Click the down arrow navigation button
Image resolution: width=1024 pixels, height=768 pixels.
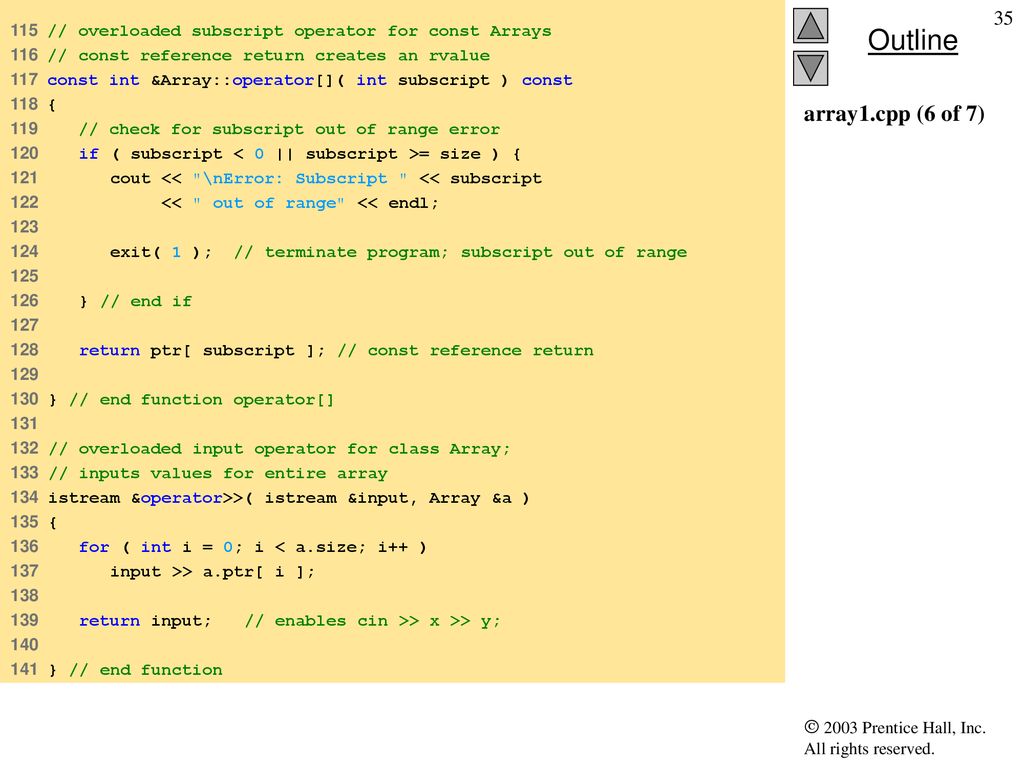click(x=810, y=68)
